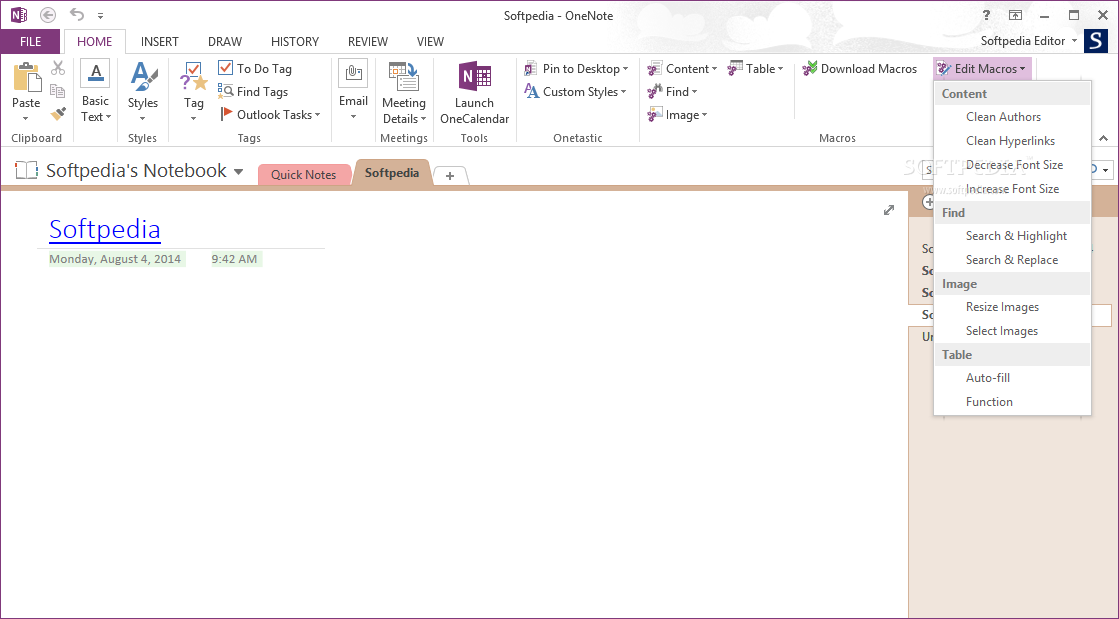The height and width of the screenshot is (619, 1119).
Task: Select the HOME ribbon tab
Action: (94, 41)
